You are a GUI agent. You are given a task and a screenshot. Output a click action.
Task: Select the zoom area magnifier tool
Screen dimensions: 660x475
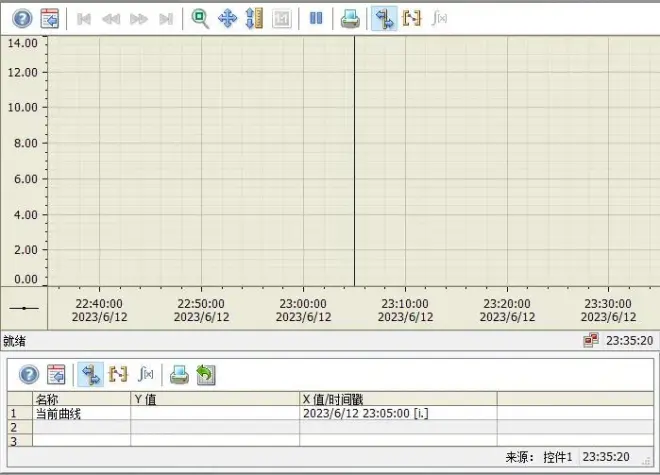coord(200,19)
